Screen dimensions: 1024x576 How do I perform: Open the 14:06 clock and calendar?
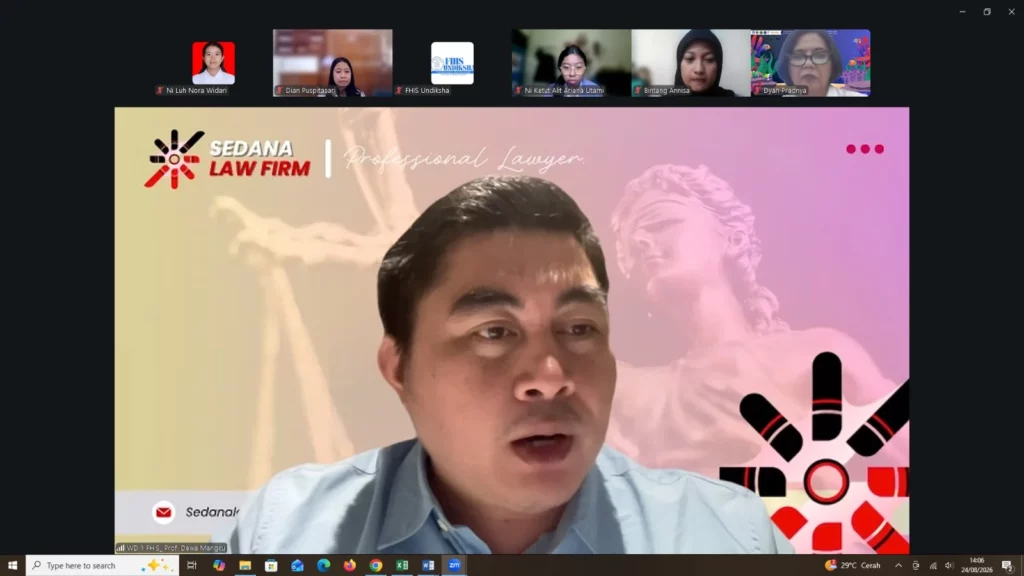(976, 566)
